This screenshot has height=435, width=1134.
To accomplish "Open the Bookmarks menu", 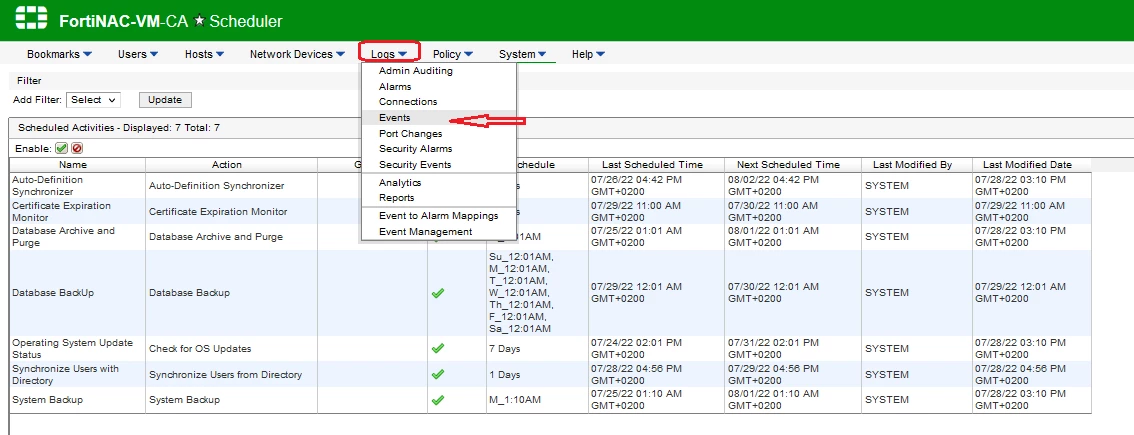I will click(59, 54).
